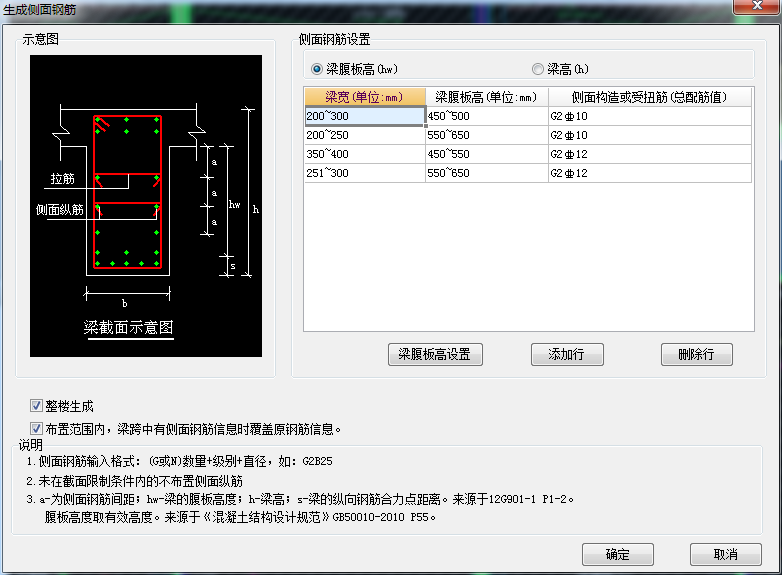Click the 侧面构造或受扭筋 column header
The image size is (782, 575).
pos(650,97)
